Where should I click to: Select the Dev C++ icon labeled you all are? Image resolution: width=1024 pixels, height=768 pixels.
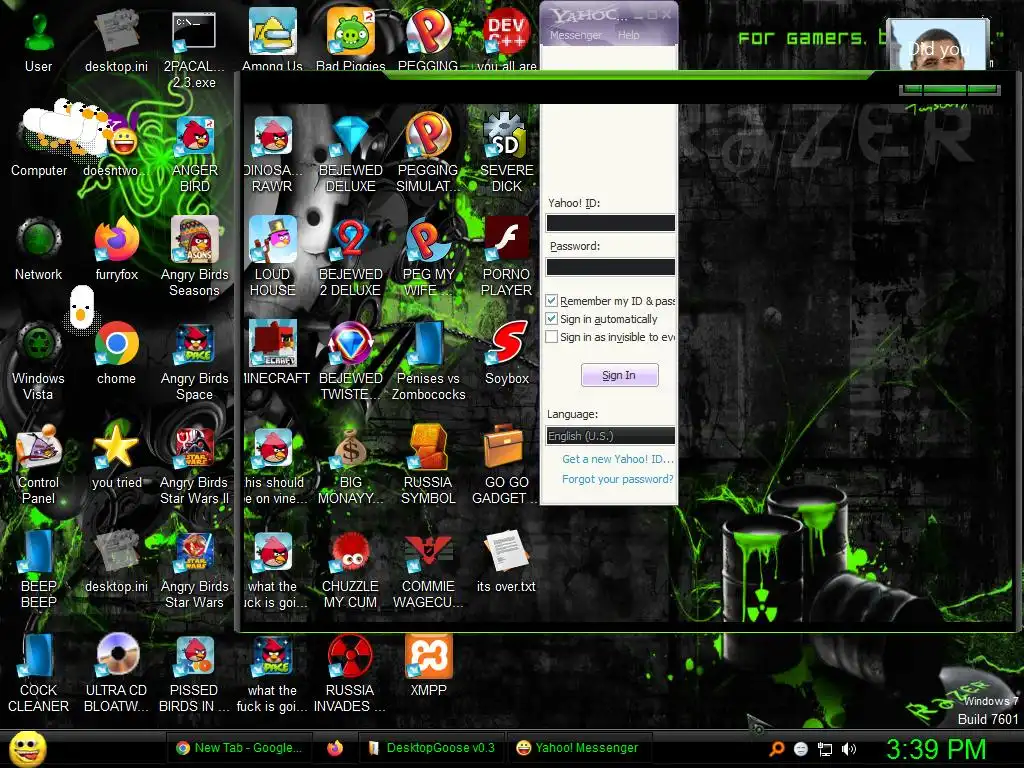tap(507, 39)
